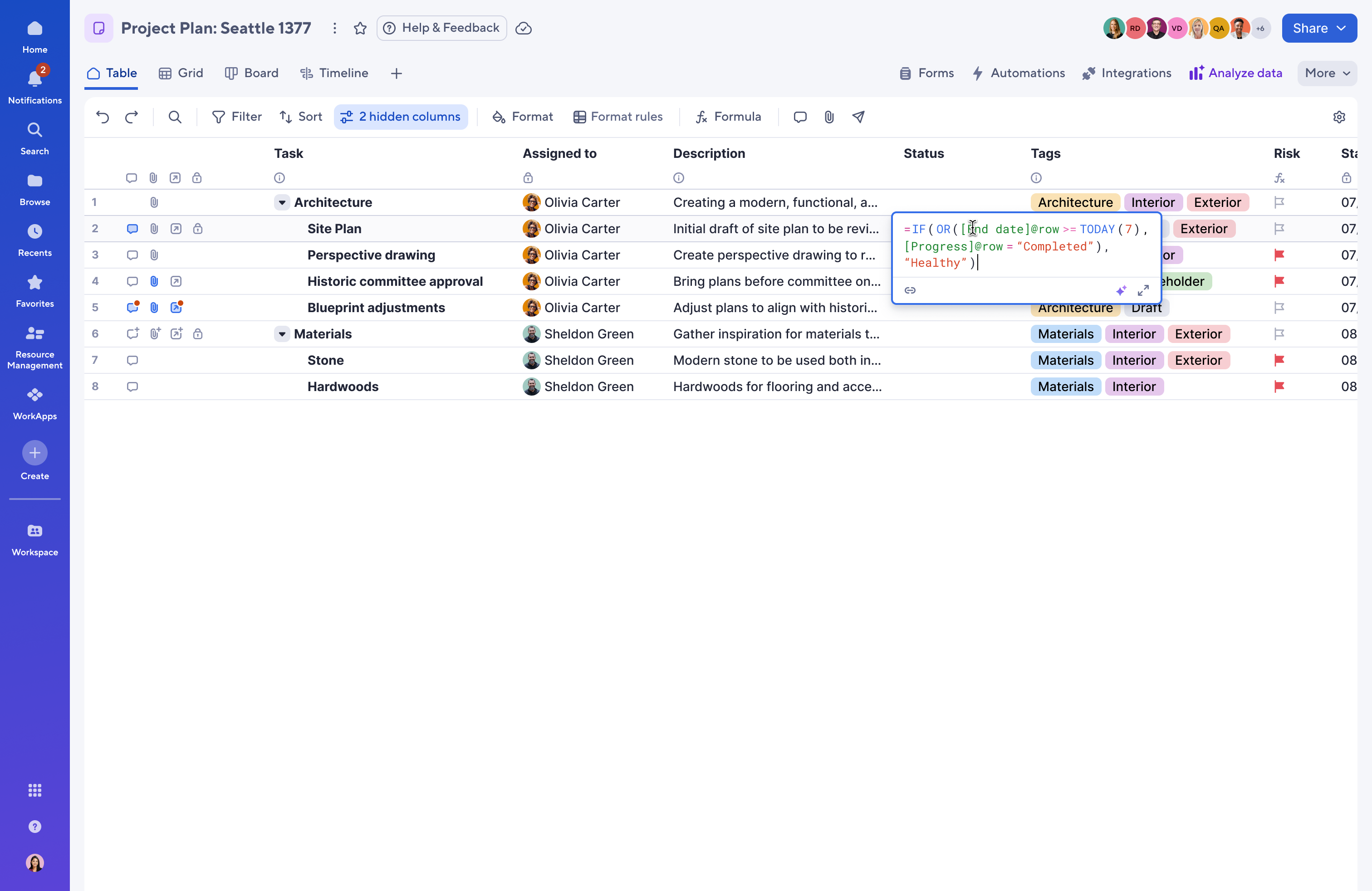Toggle the risk flag on Blueprint adjustments row
The height and width of the screenshot is (891, 1372).
click(x=1280, y=308)
